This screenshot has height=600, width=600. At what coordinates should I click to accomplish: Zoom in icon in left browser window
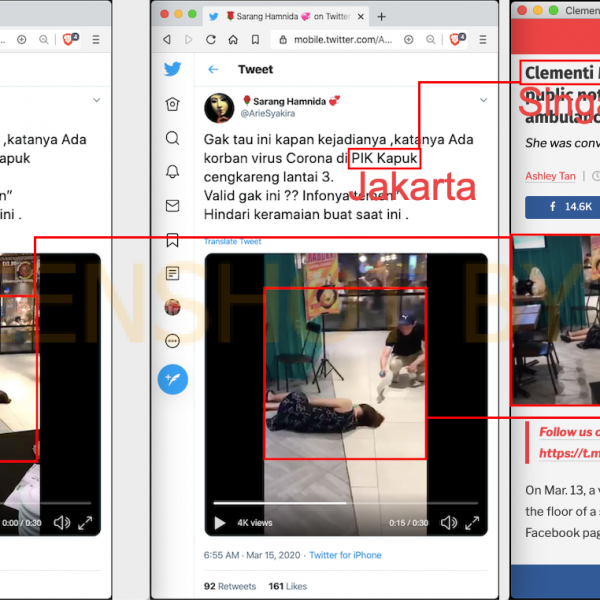tap(22, 39)
